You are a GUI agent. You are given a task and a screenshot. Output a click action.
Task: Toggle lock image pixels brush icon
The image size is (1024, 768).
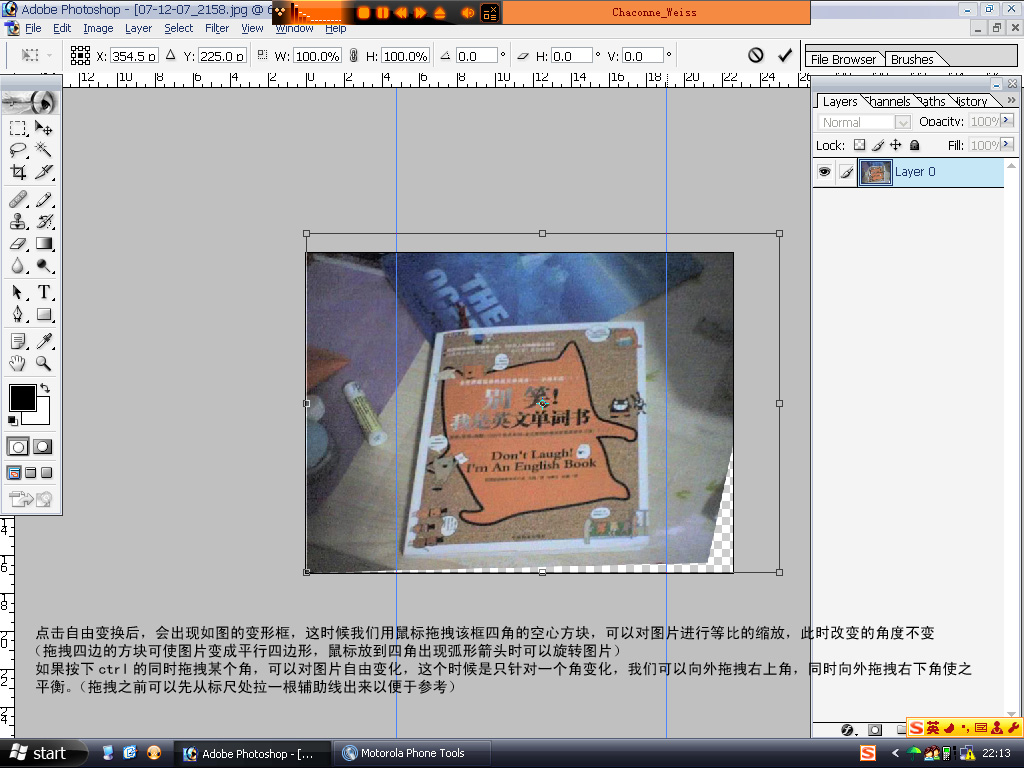point(878,145)
